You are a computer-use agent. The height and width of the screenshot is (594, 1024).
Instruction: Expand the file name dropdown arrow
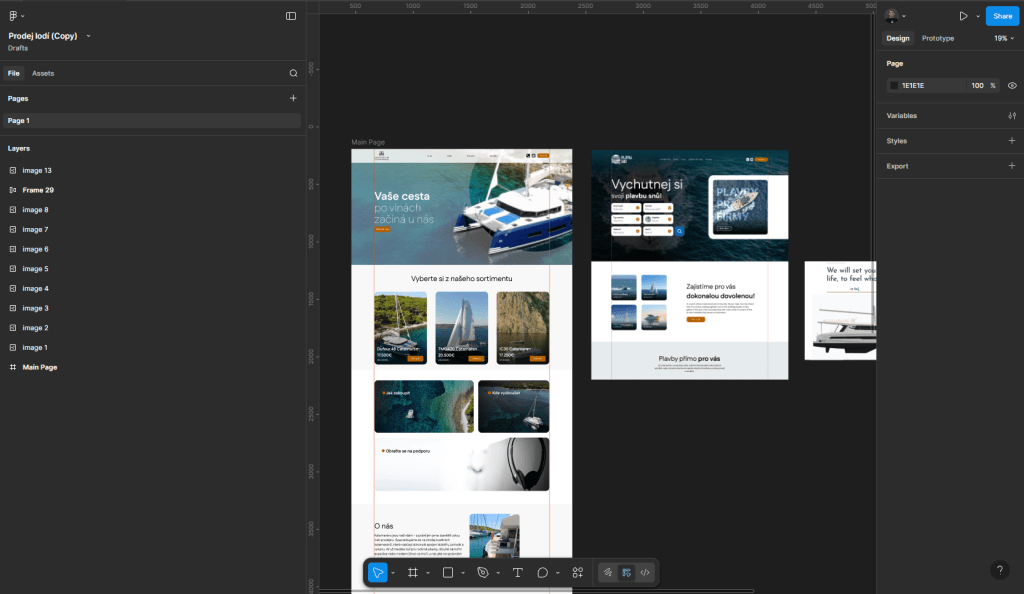(88, 36)
